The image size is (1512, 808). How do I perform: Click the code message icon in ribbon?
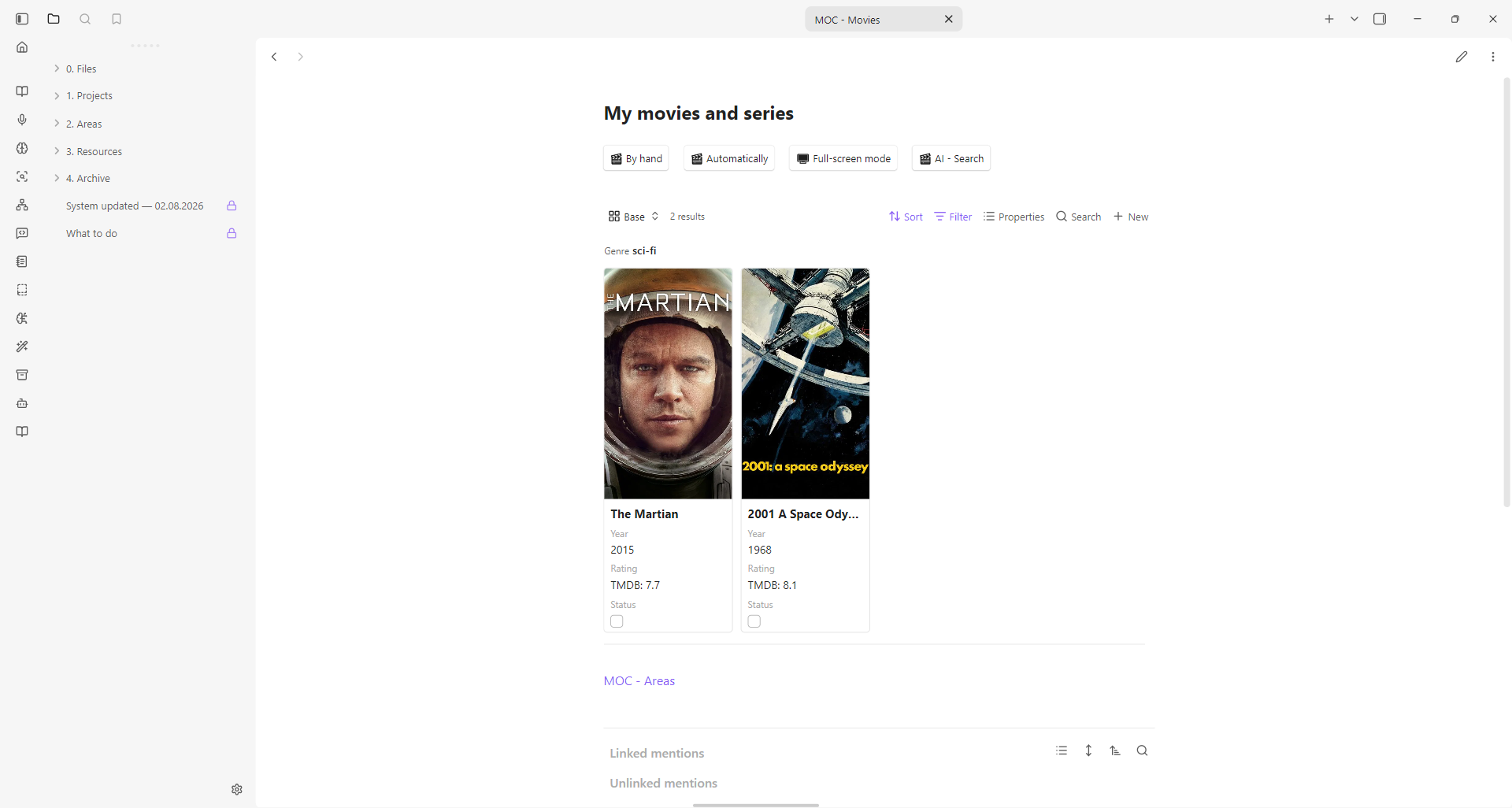click(22, 233)
